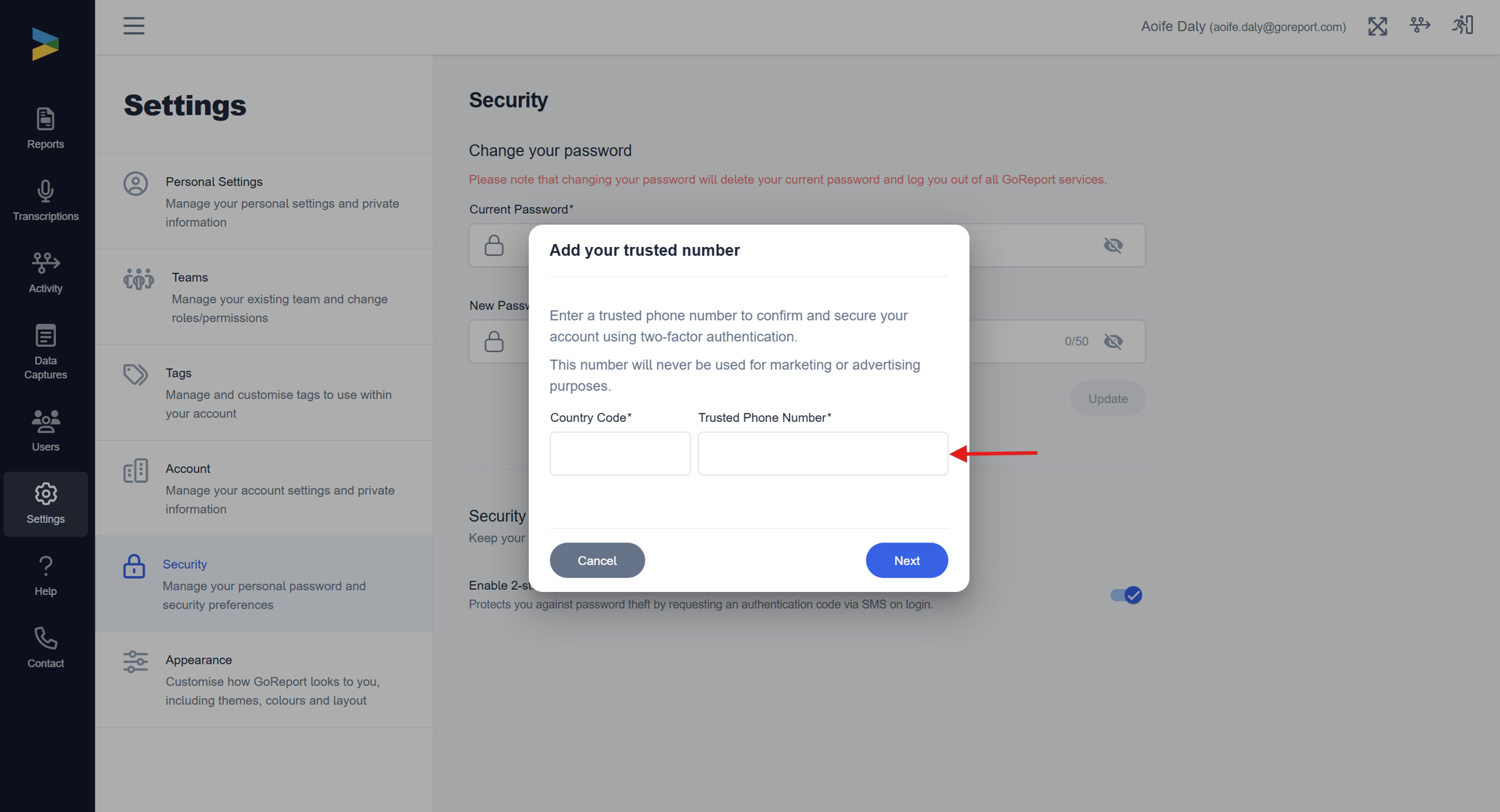Go to the Activity page
This screenshot has width=1500, height=812.
pyautogui.click(x=45, y=272)
